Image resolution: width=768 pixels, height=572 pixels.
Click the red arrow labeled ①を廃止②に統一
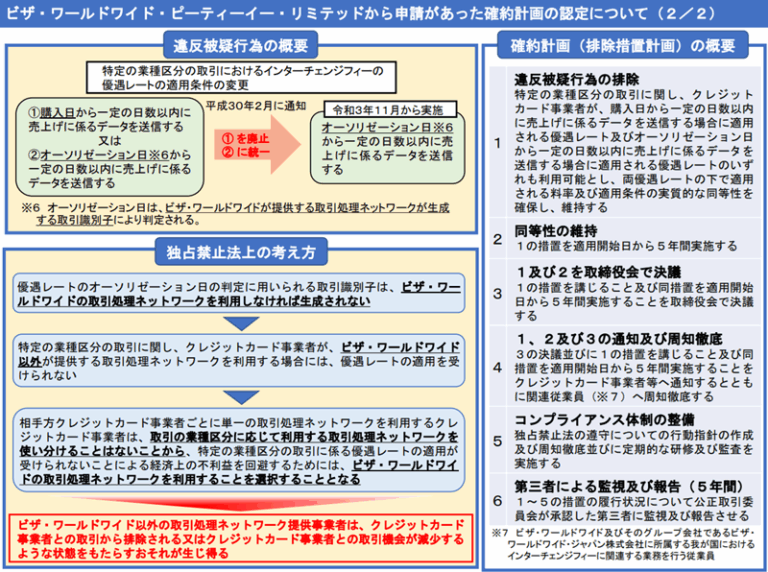pyautogui.click(x=257, y=145)
